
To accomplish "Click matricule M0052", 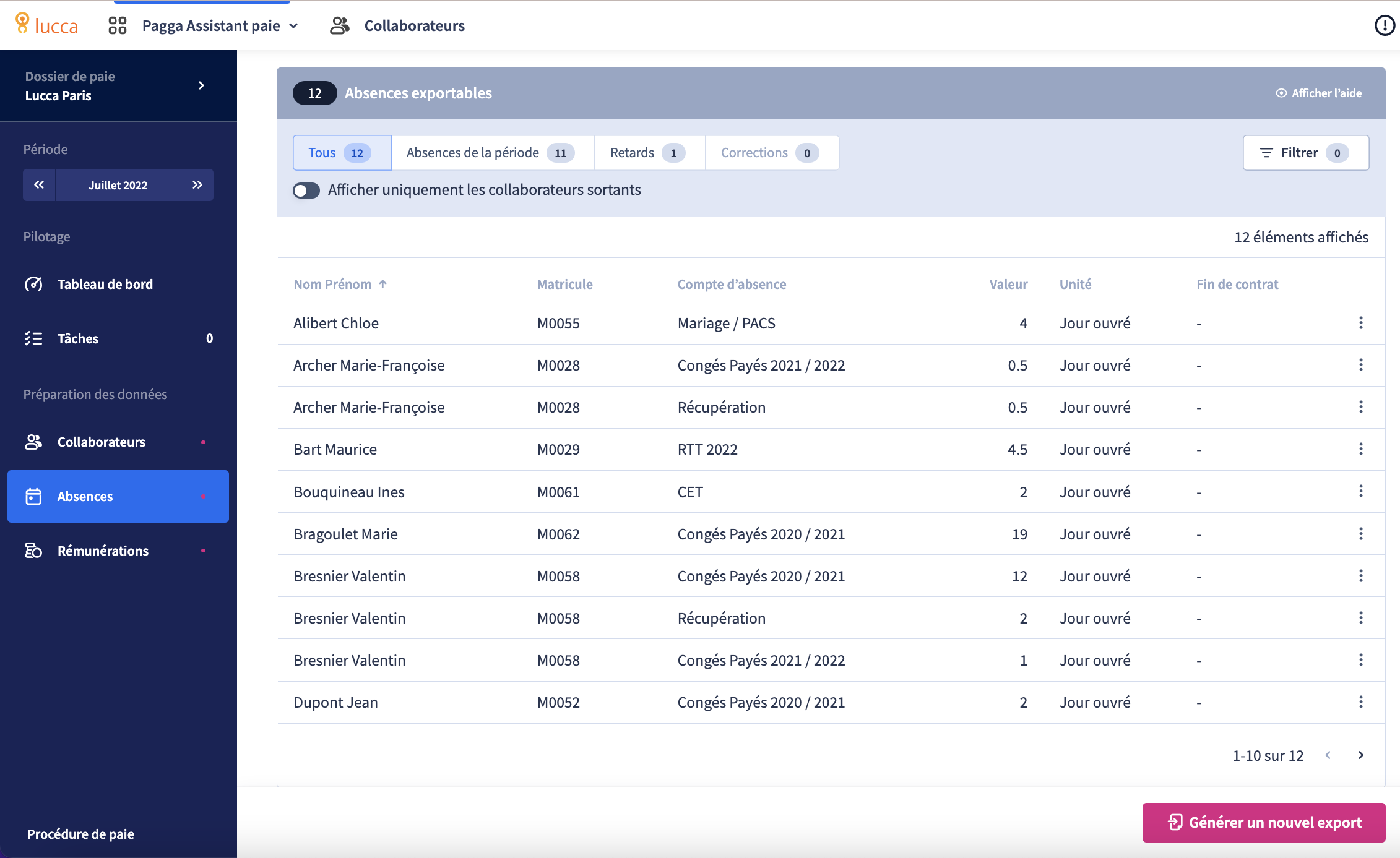I will [558, 703].
